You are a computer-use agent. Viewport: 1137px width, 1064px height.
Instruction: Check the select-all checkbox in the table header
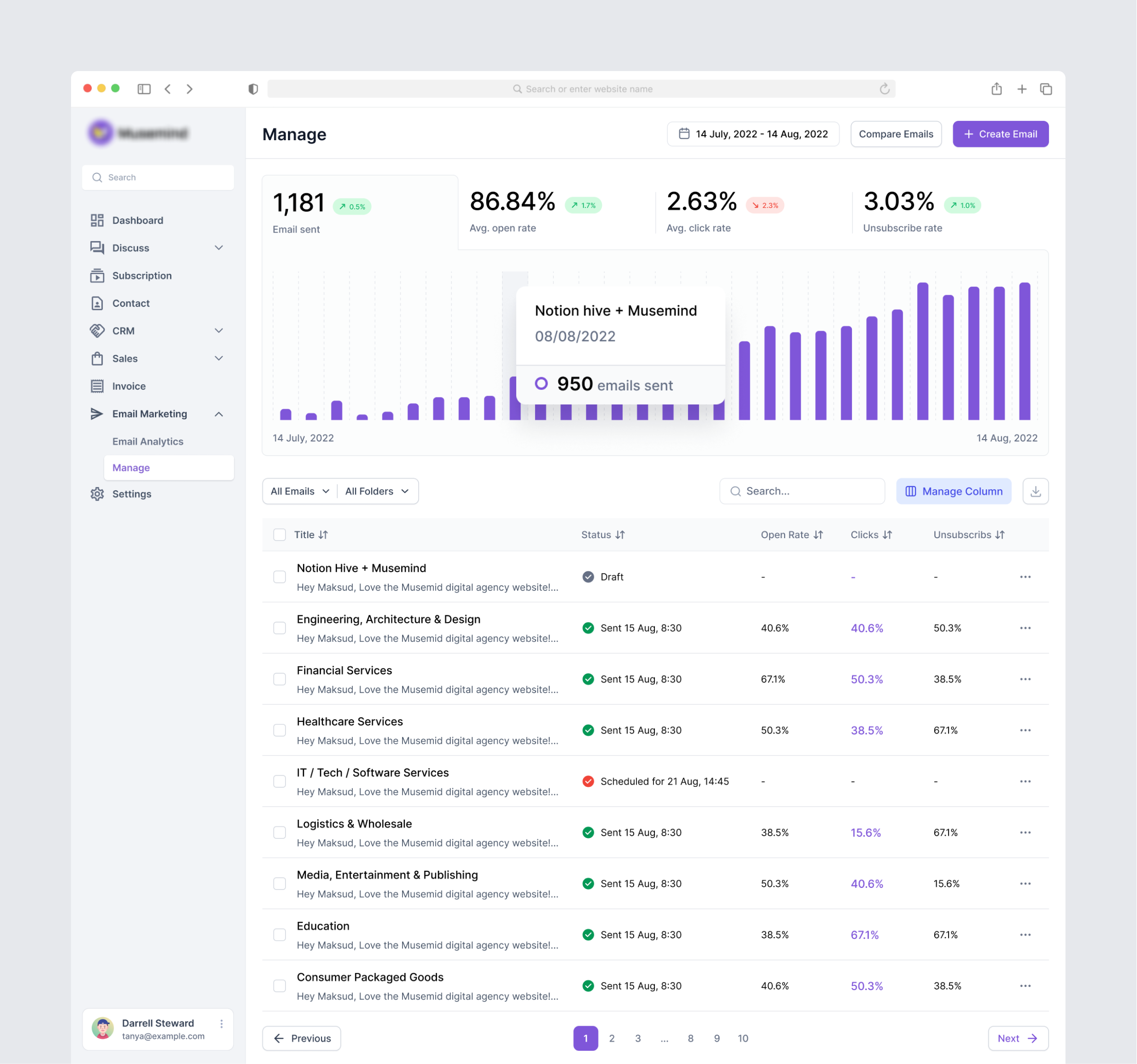click(x=280, y=534)
